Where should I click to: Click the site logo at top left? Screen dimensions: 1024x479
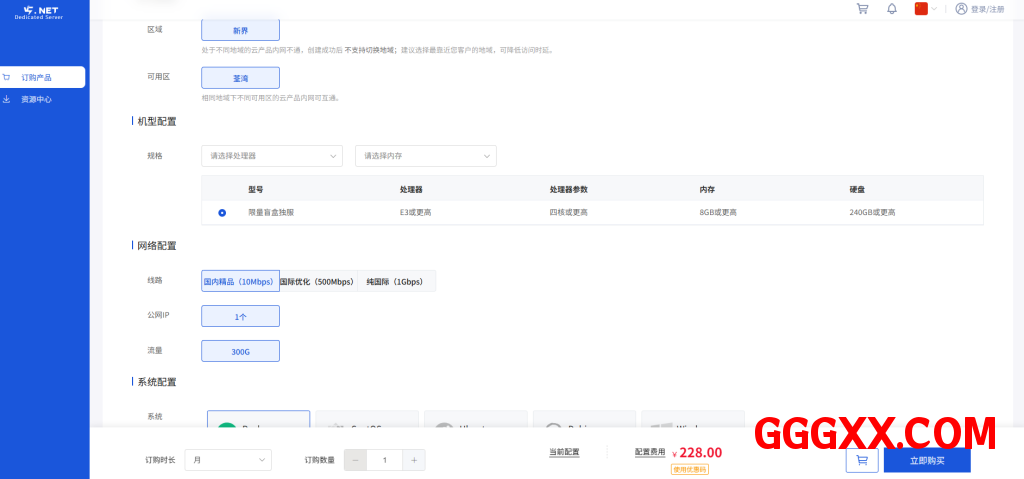tap(44, 12)
